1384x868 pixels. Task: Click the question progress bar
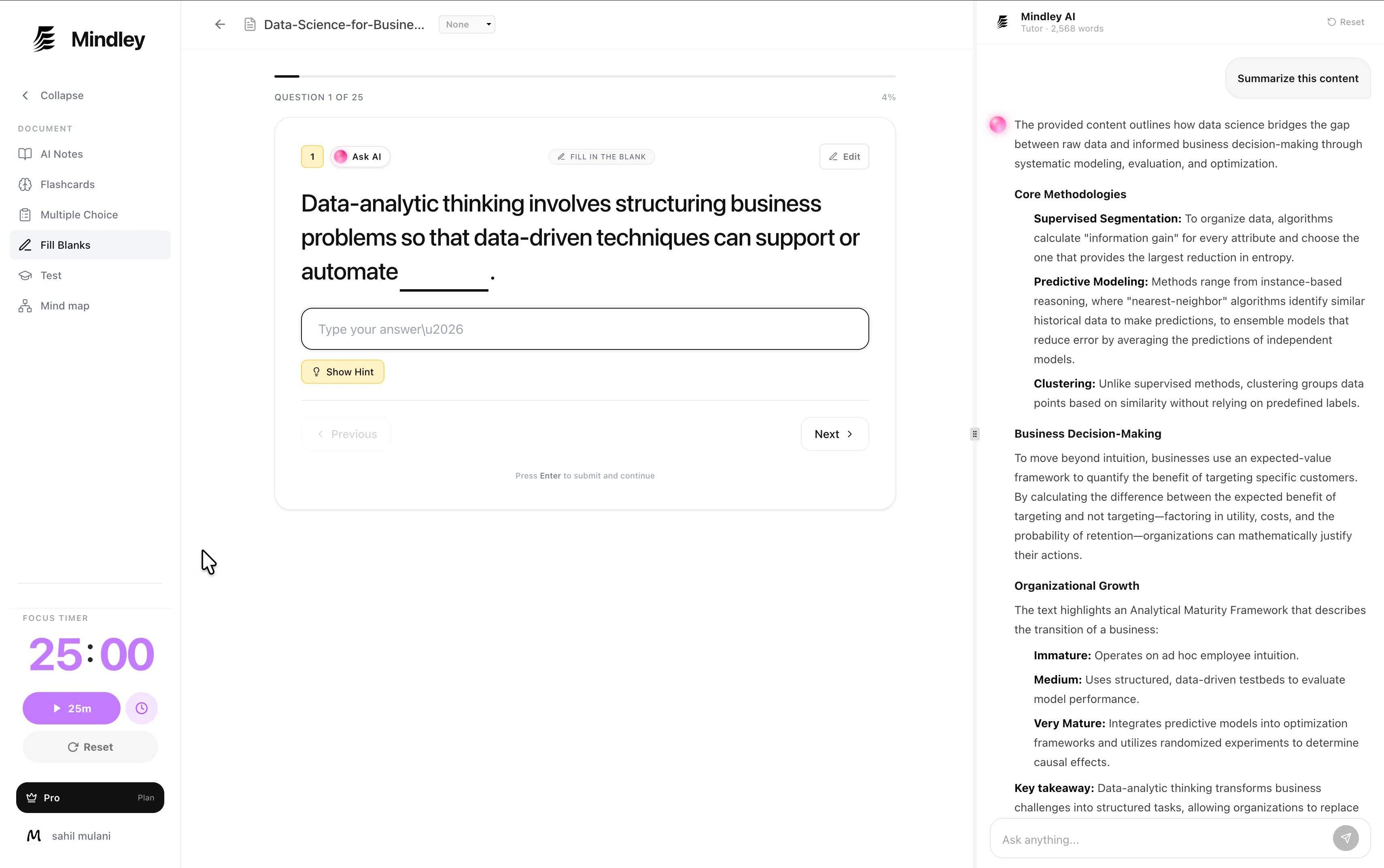(x=585, y=76)
